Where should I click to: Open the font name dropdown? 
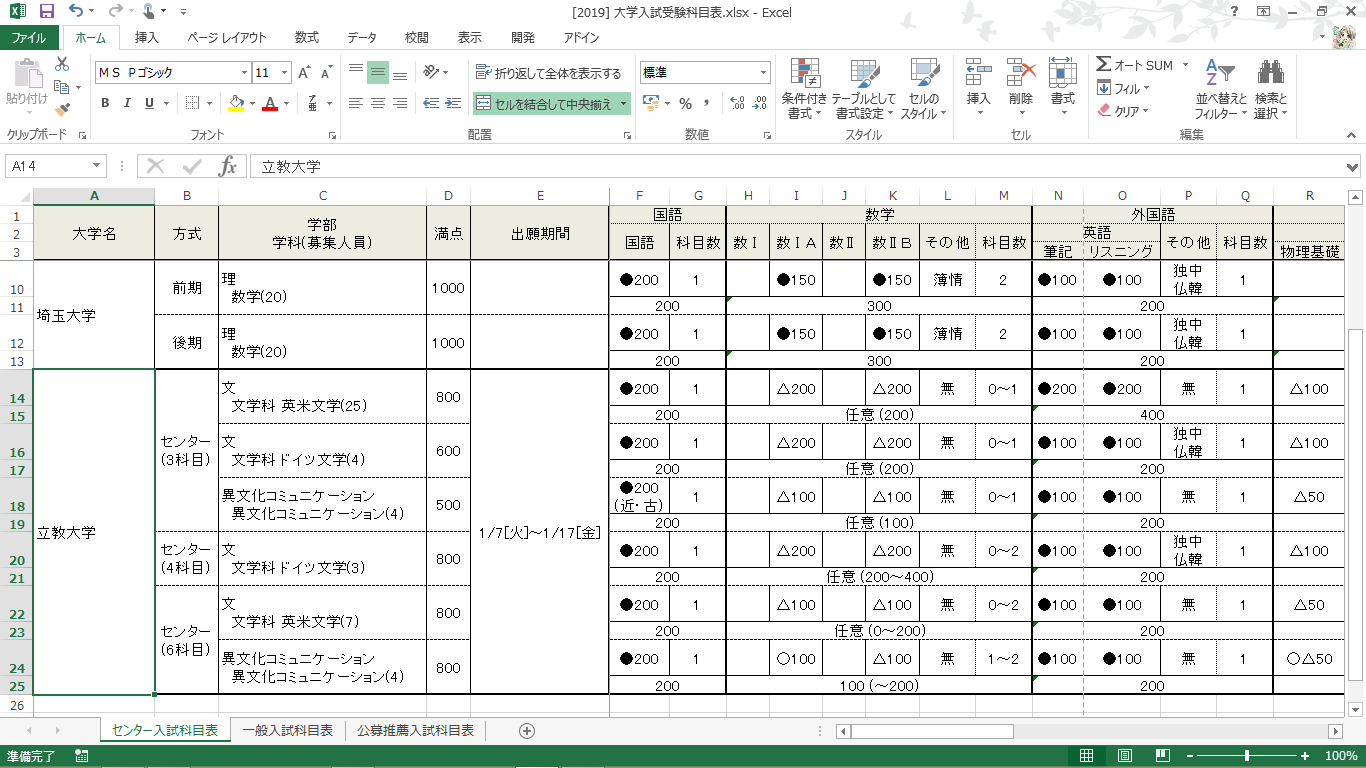coord(244,73)
